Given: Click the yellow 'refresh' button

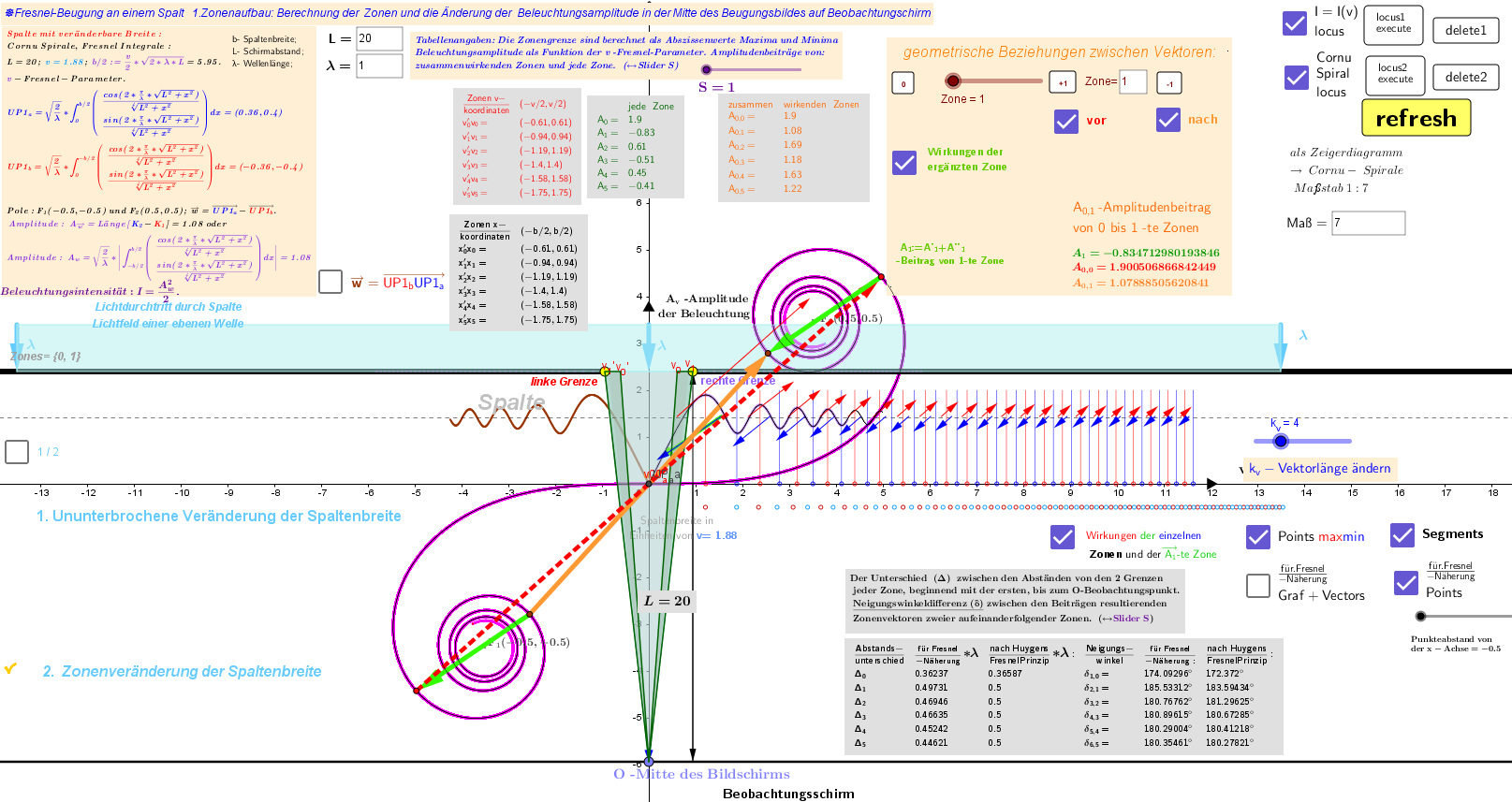Looking at the screenshot, I should tap(1416, 118).
